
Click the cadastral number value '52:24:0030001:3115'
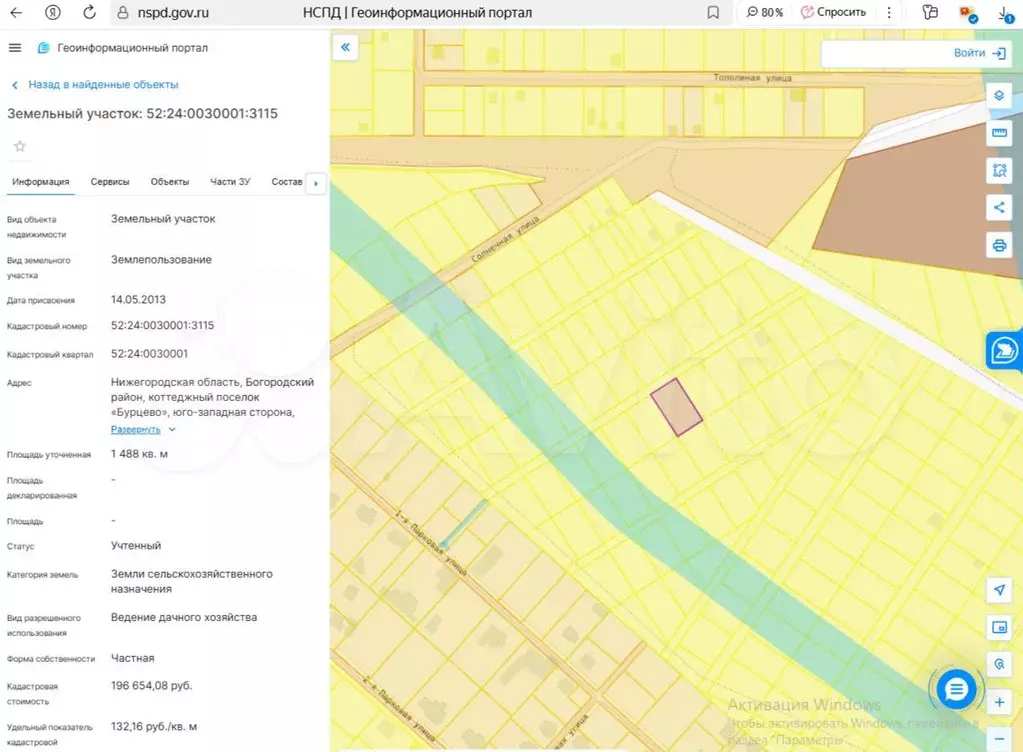(x=162, y=325)
